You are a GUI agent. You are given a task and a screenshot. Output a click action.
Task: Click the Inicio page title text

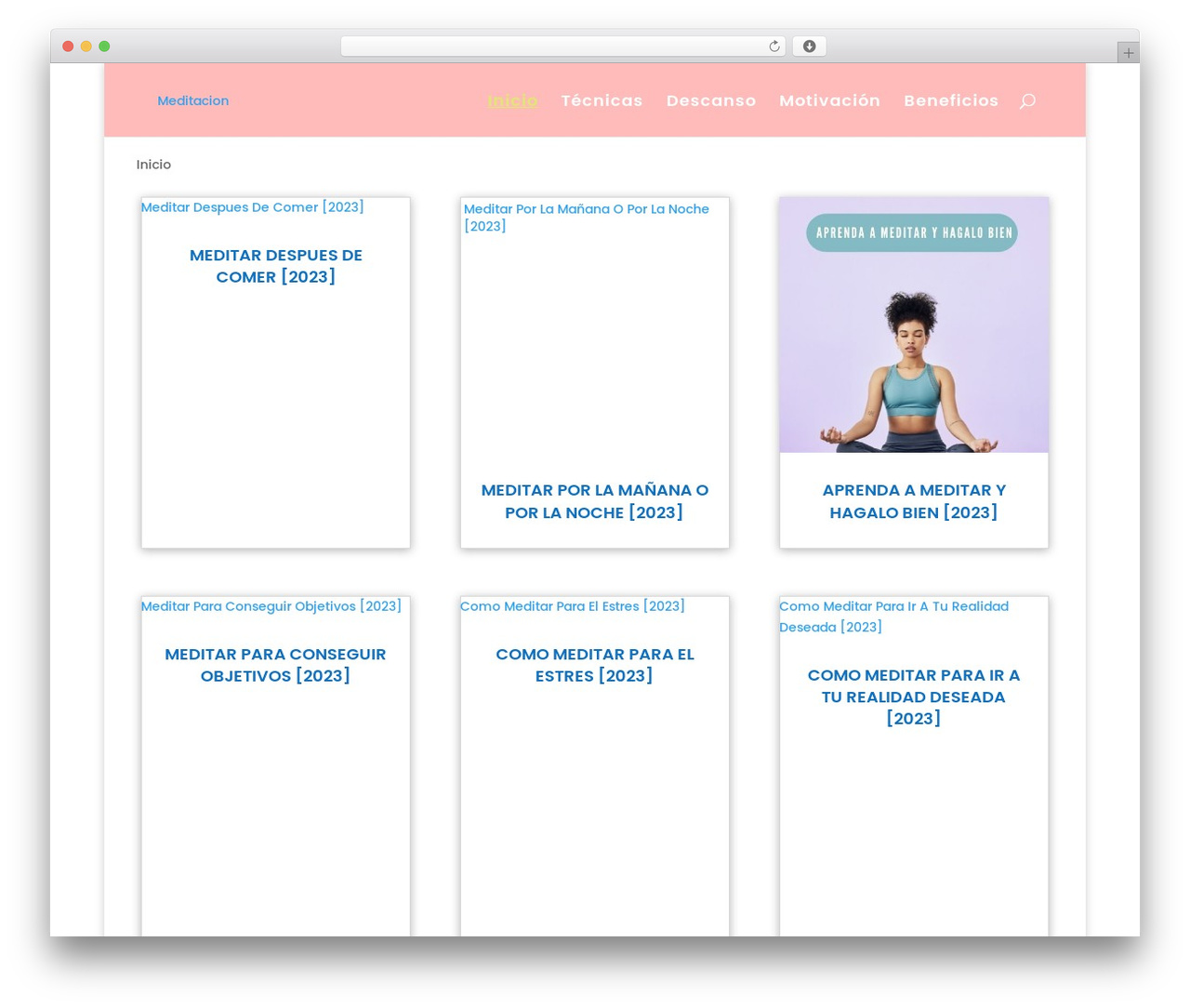pyautogui.click(x=153, y=165)
